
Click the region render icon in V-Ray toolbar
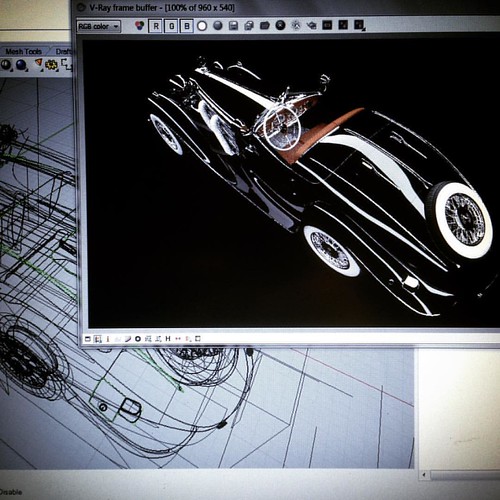(x=327, y=25)
